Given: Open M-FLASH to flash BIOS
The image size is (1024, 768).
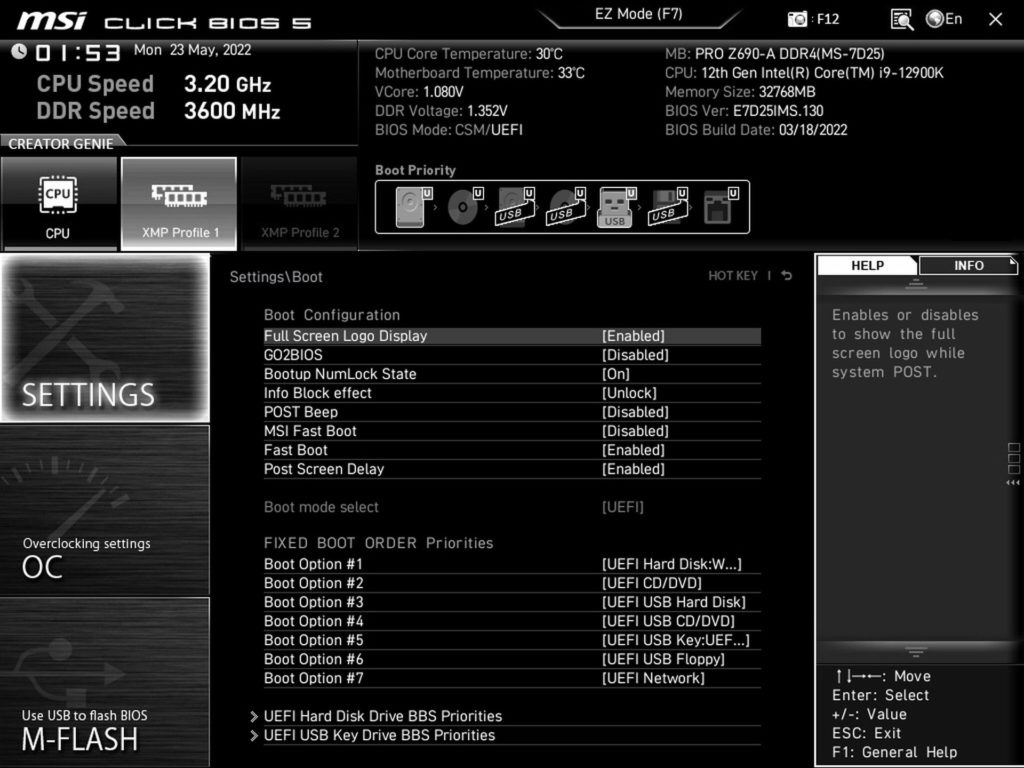Looking at the screenshot, I should click(x=105, y=682).
